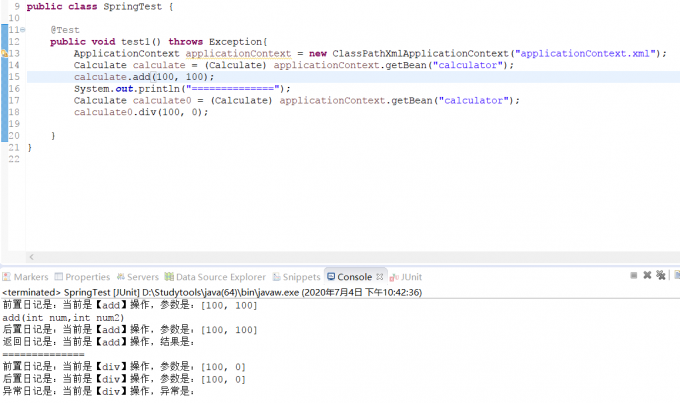Click console line 前置日记是 for add operation
This screenshot has height=403, width=680.
(130, 305)
